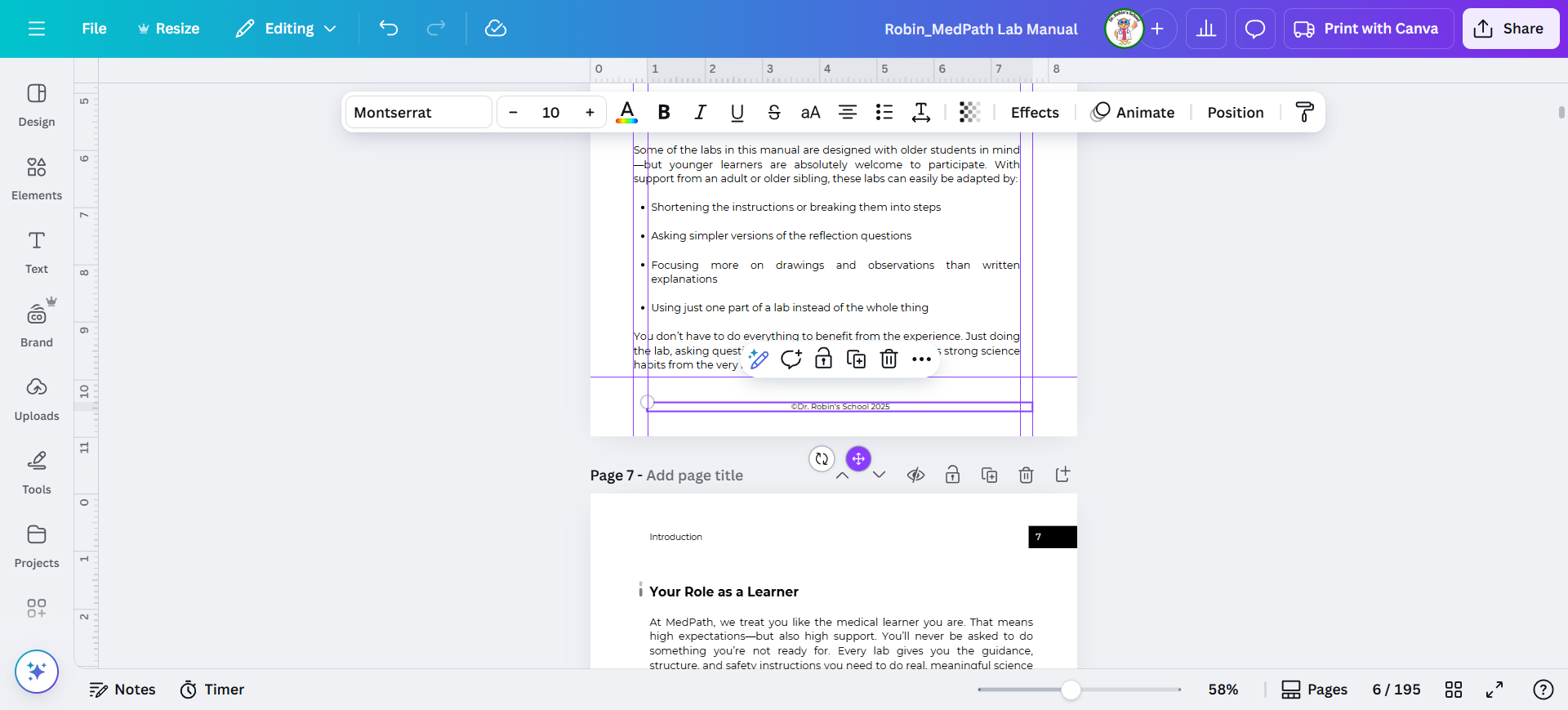Duplicate the selected text element

tap(857, 359)
